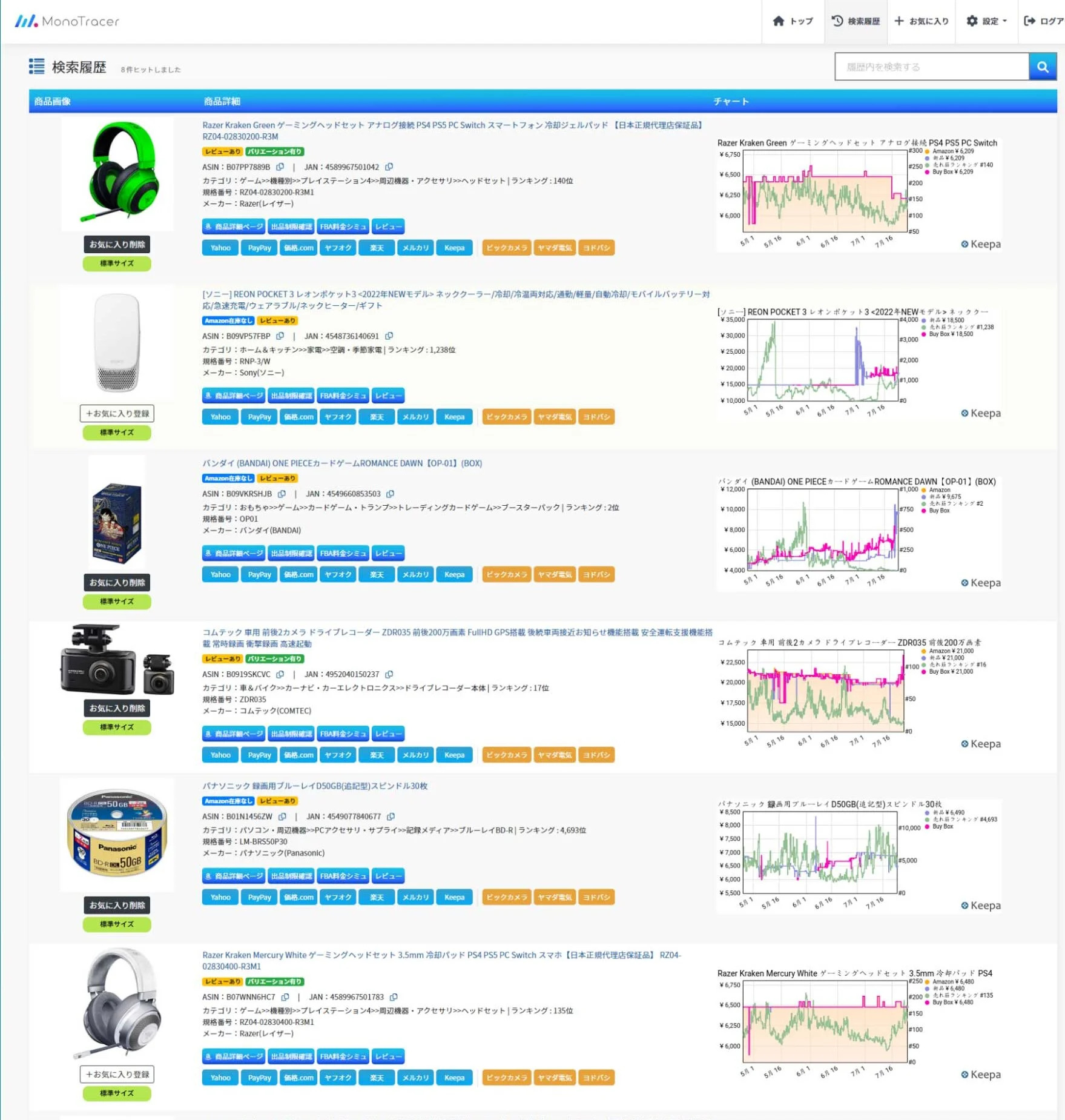Open the white REON POCKET product image
Screen dimensions: 1065x1120
[x=117, y=343]
